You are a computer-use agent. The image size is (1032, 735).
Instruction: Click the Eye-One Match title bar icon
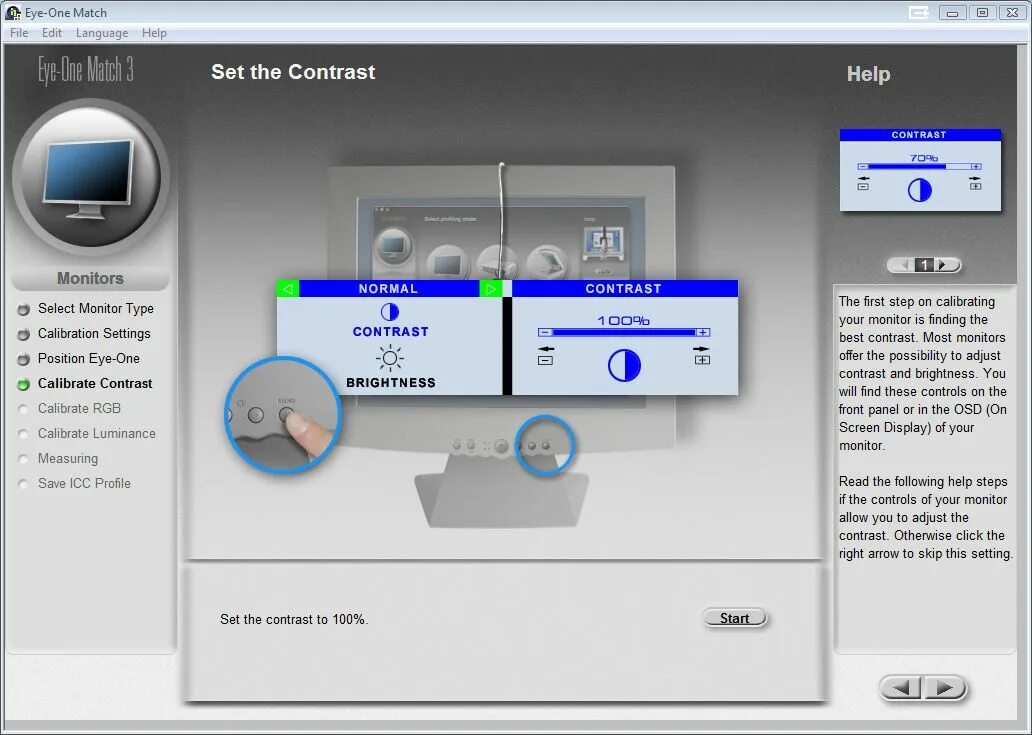point(13,13)
